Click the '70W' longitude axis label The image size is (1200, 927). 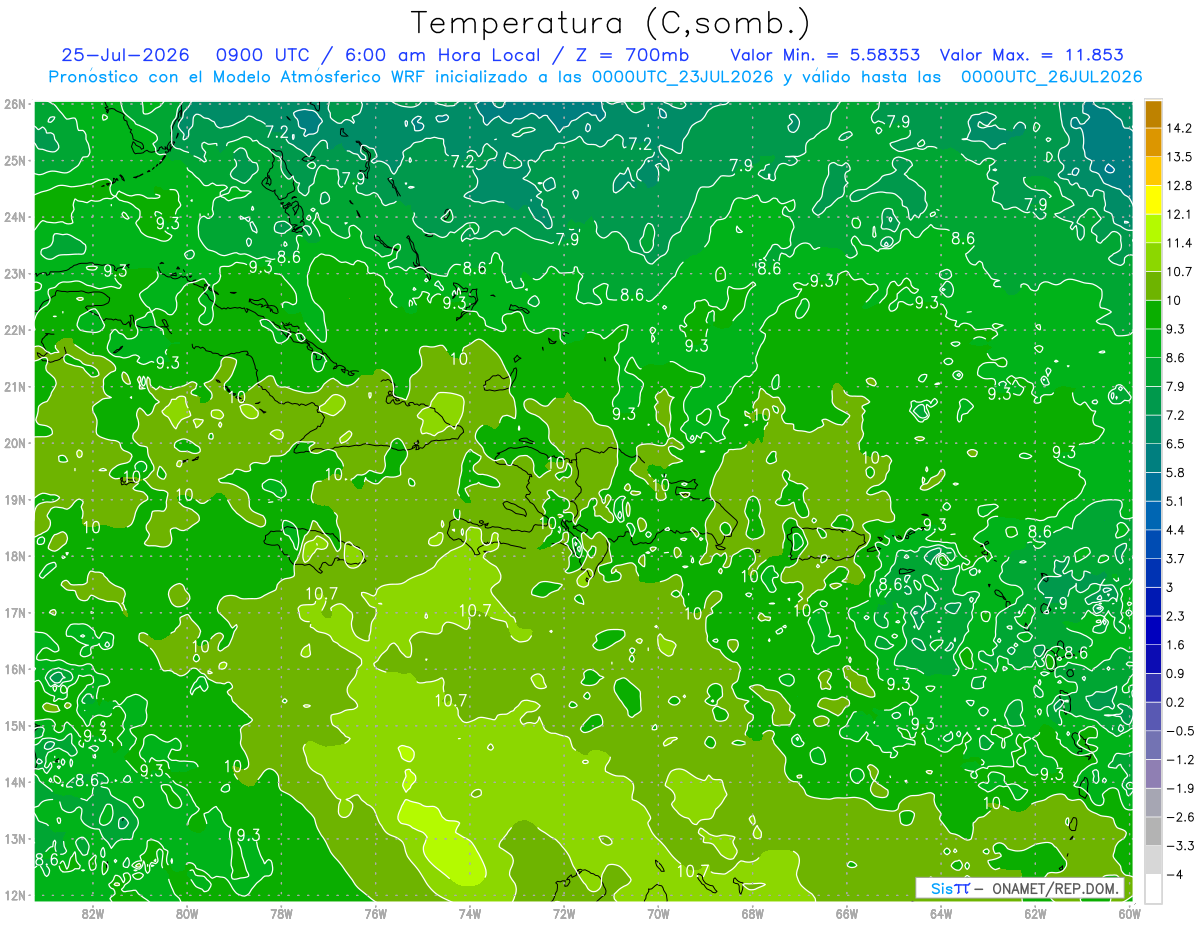658,913
